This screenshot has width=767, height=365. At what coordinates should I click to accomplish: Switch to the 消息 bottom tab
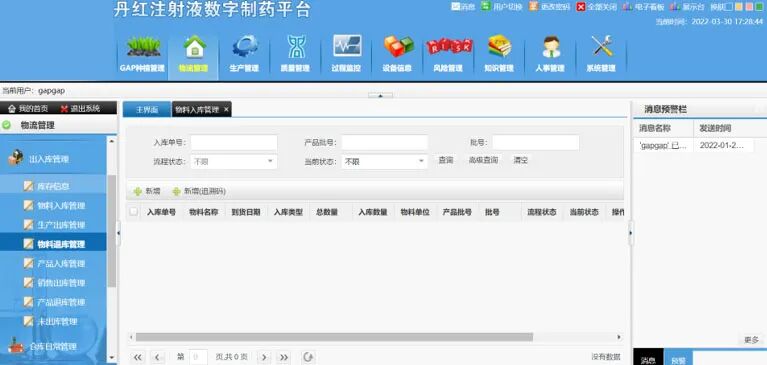coord(648,360)
